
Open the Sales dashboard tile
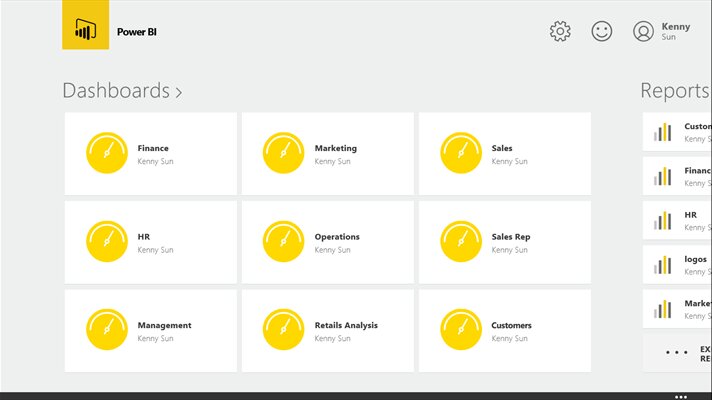click(504, 153)
